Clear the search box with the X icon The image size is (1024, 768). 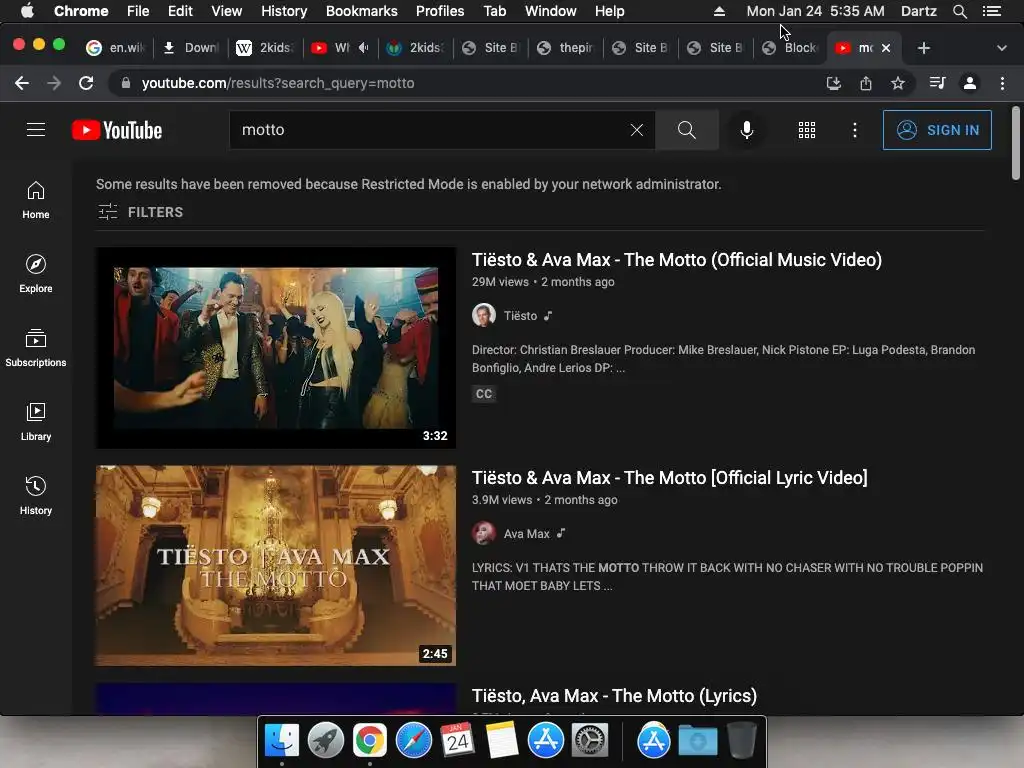click(637, 130)
